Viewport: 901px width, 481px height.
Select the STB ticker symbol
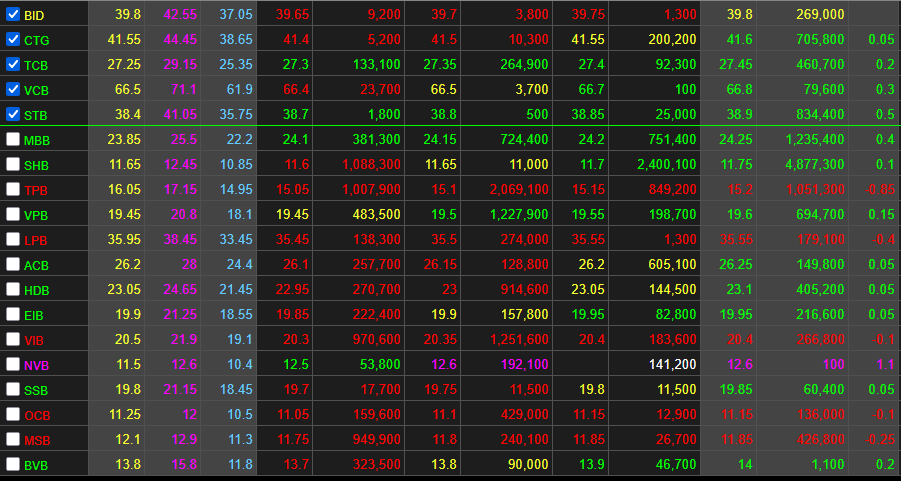point(36,116)
